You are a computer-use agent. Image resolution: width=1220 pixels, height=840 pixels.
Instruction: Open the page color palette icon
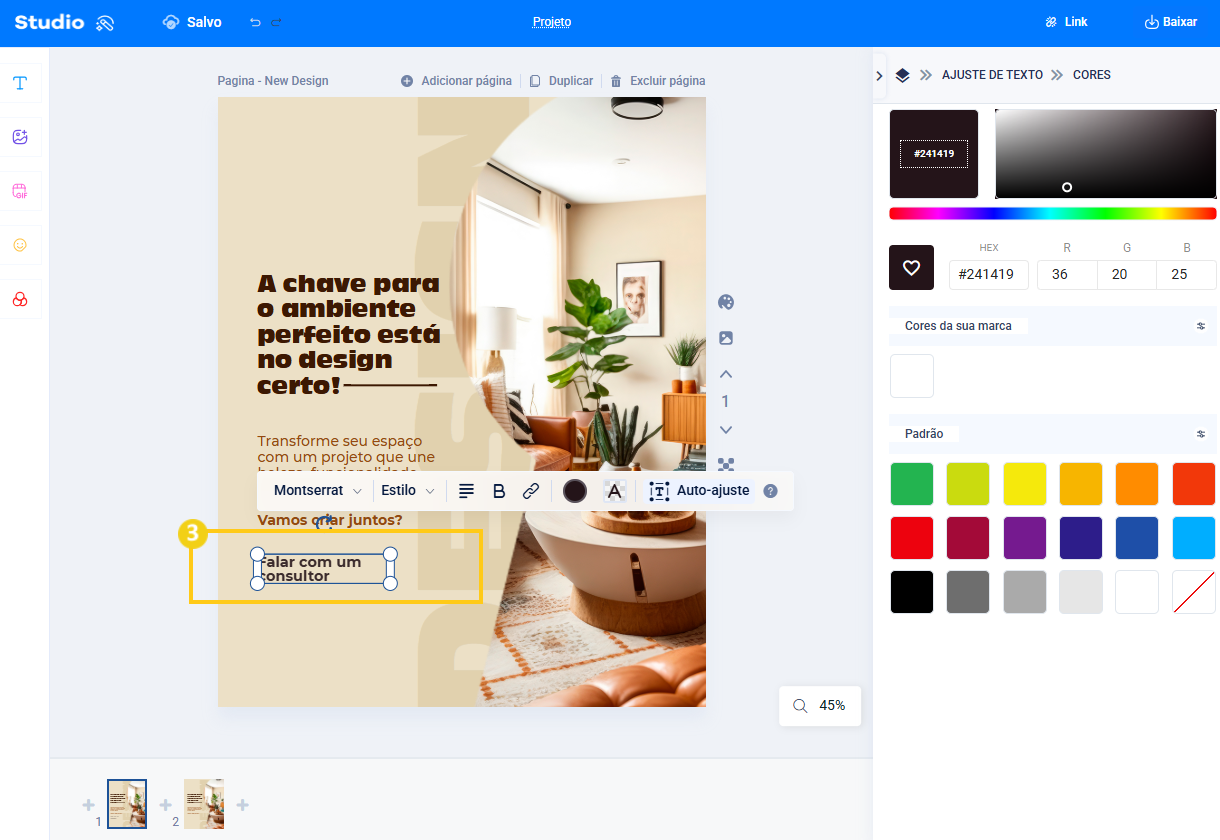(726, 302)
